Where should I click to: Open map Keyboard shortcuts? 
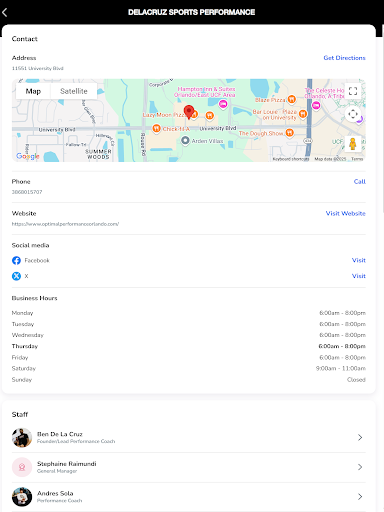click(291, 159)
